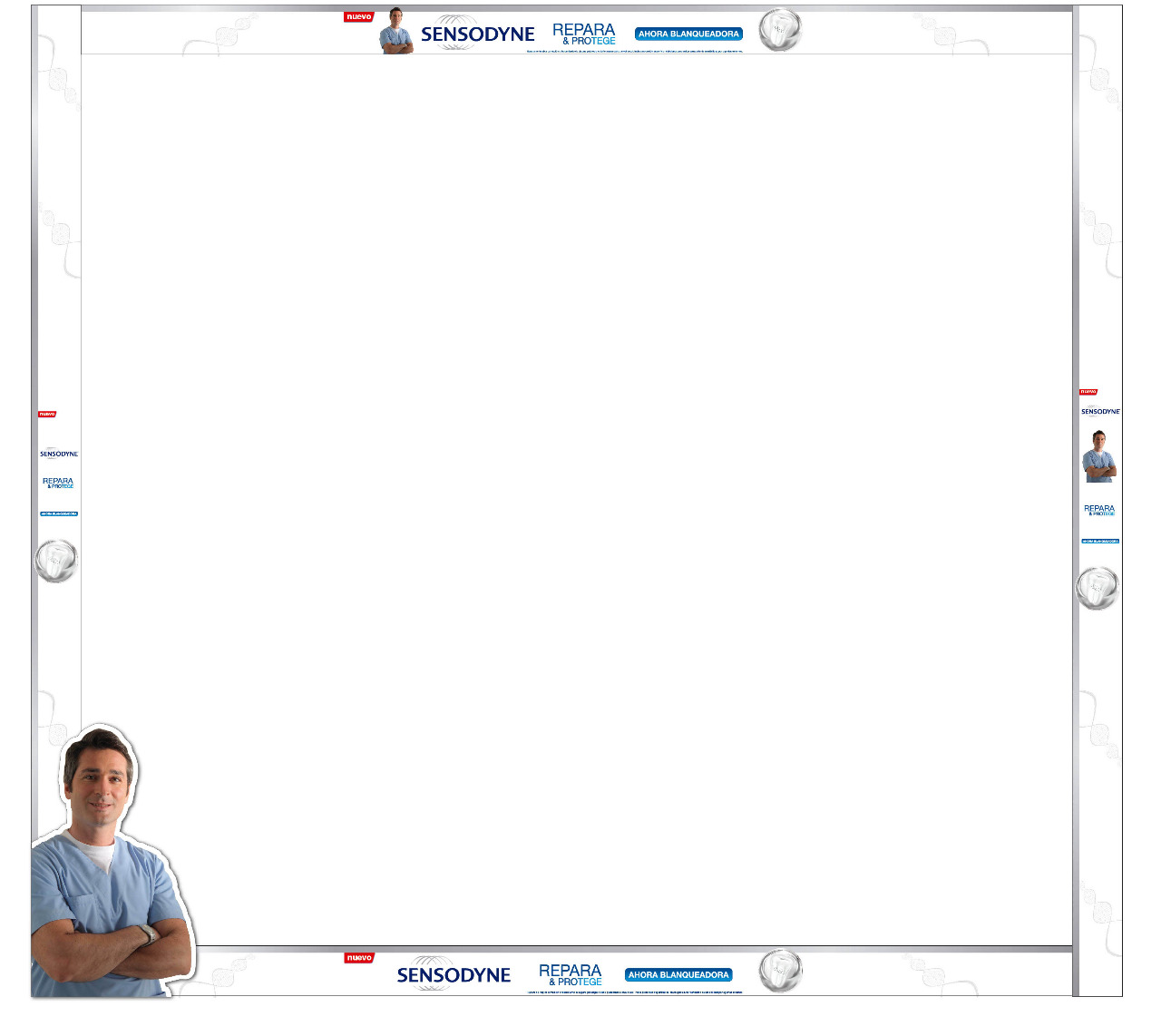Click the tooth icon on the right strip
Viewport: 1161px width, 1036px height.
pos(1098,588)
